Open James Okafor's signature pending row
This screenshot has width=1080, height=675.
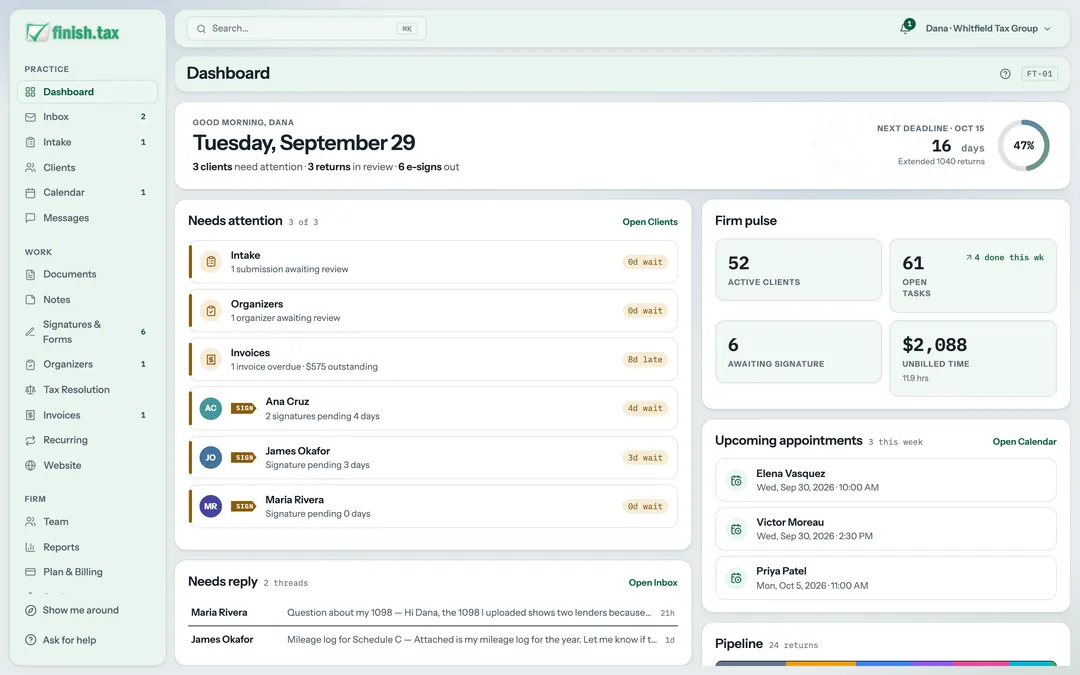(433, 457)
